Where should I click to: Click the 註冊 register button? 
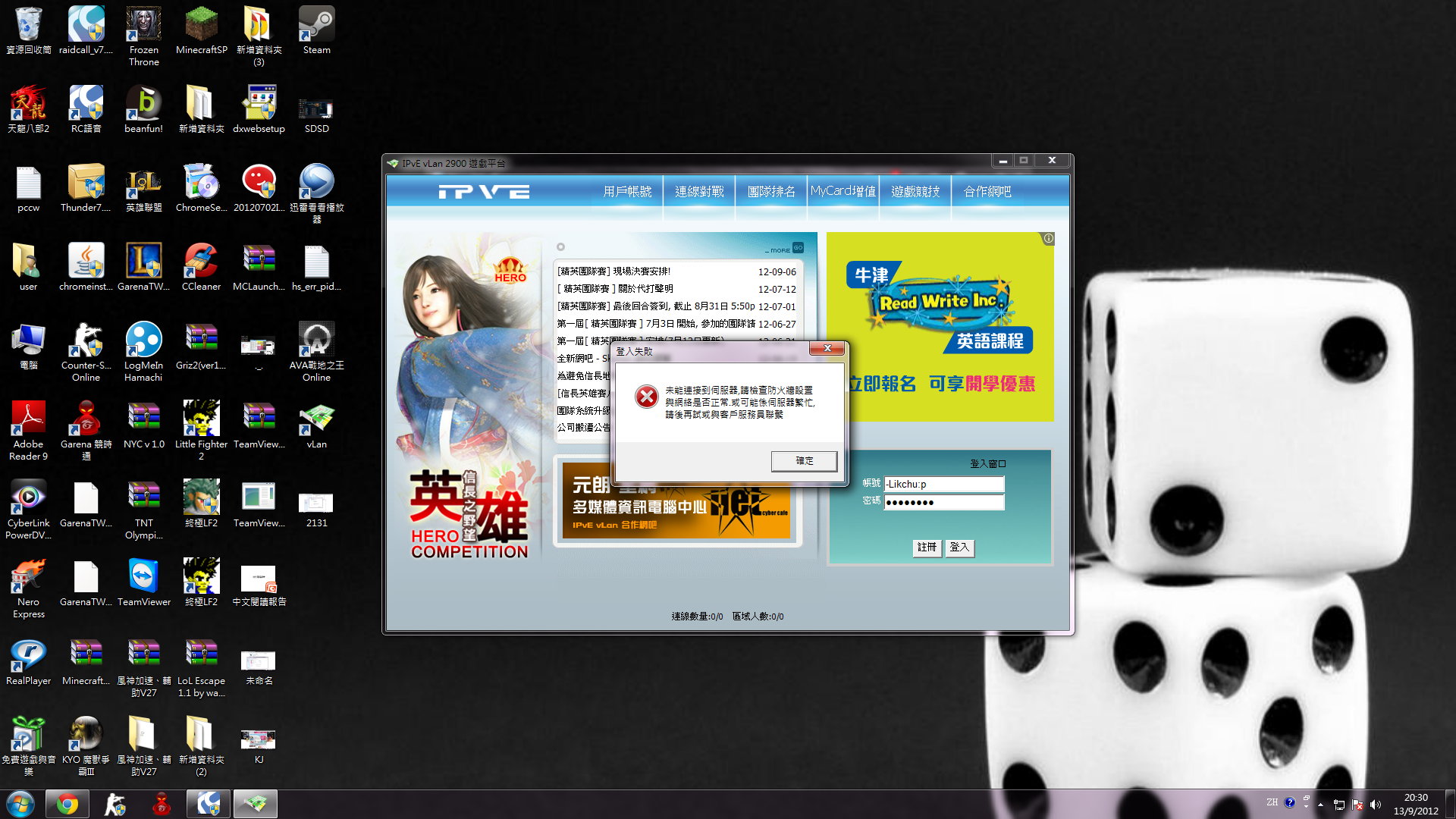click(x=927, y=548)
